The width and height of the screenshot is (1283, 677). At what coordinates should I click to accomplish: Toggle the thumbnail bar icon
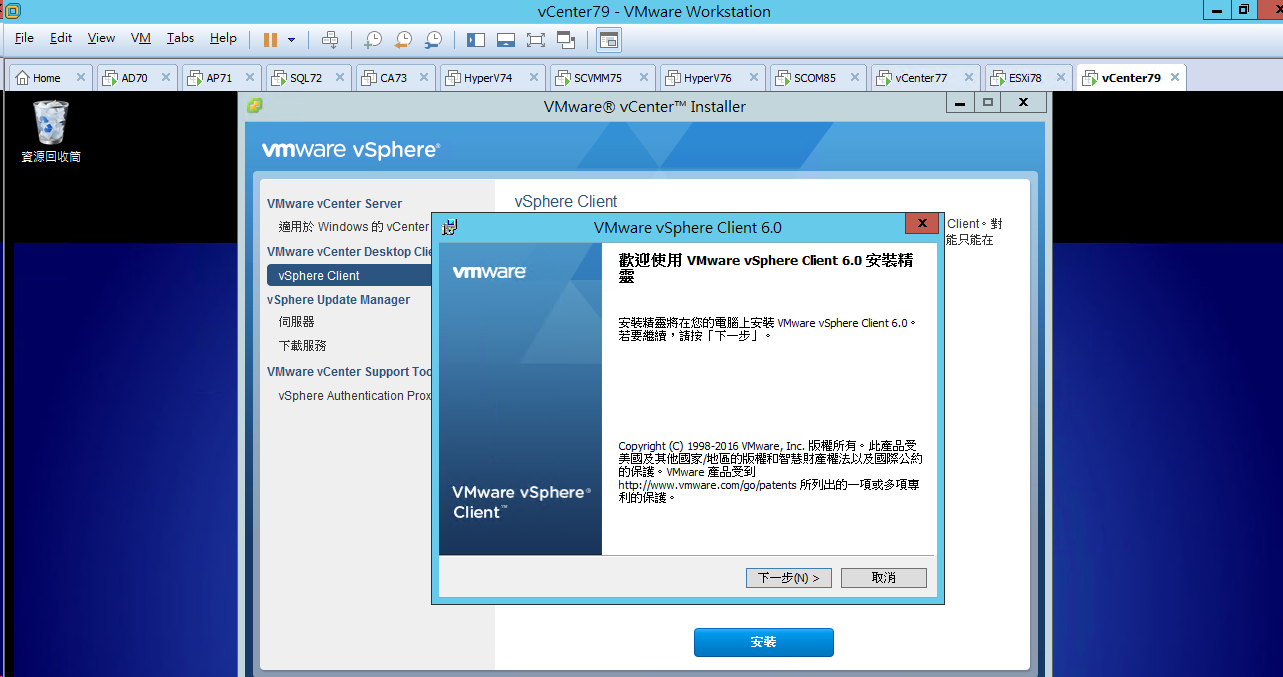[506, 40]
